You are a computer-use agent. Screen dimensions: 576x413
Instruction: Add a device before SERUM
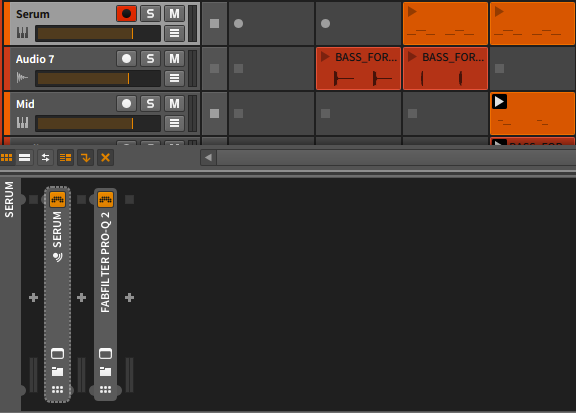[33, 297]
